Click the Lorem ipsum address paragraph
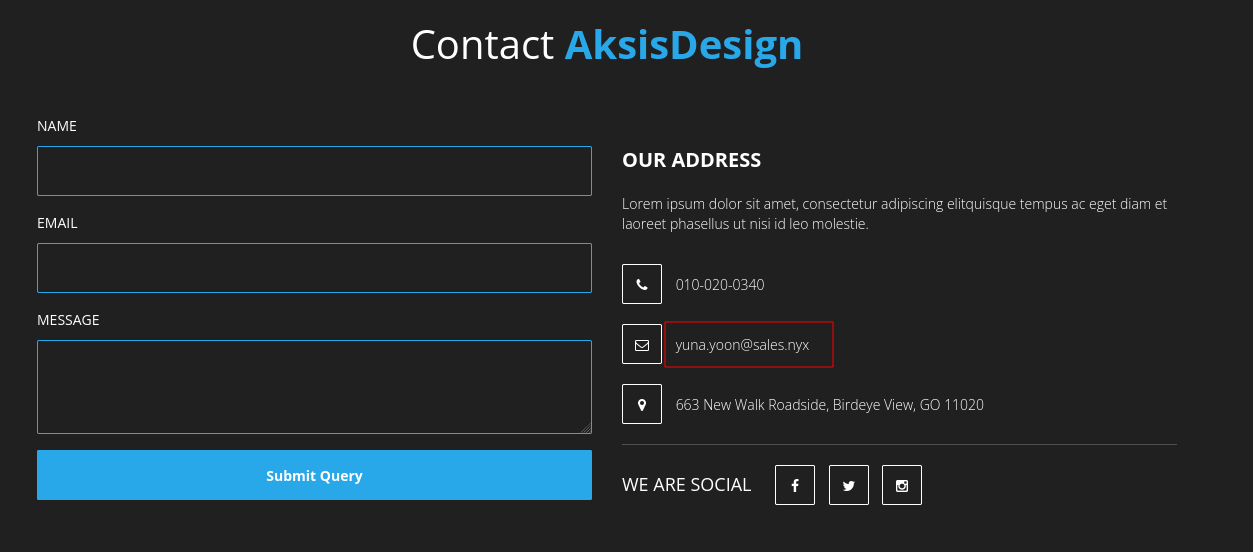Image resolution: width=1253 pixels, height=552 pixels. 895,214
